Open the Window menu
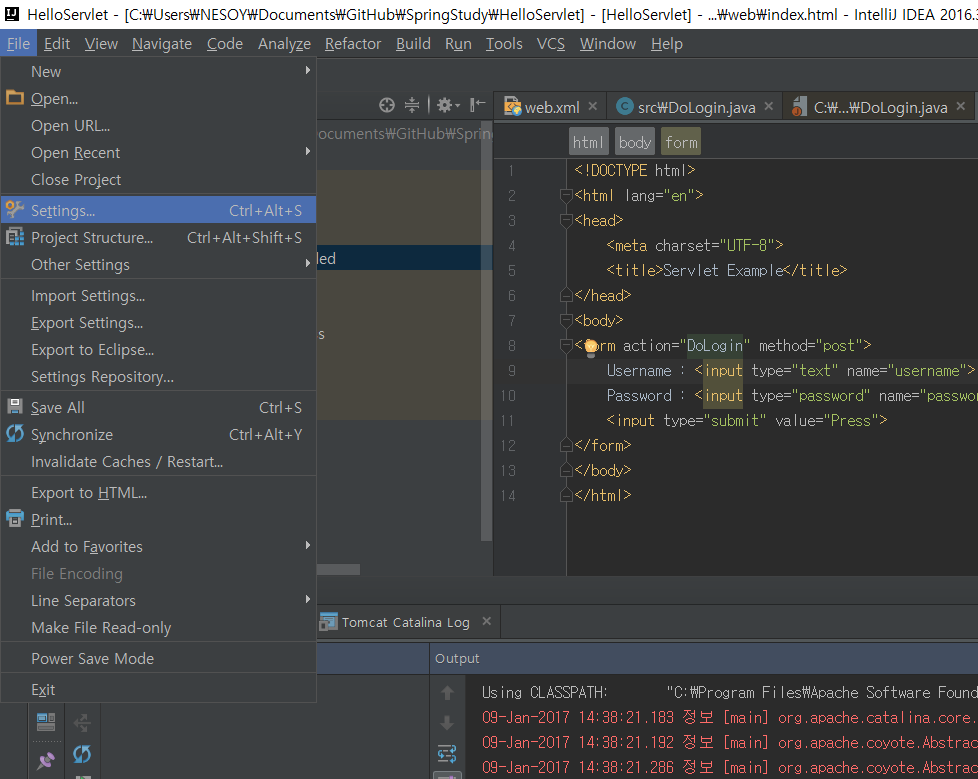Screen dimensions: 978x779 click(x=608, y=44)
